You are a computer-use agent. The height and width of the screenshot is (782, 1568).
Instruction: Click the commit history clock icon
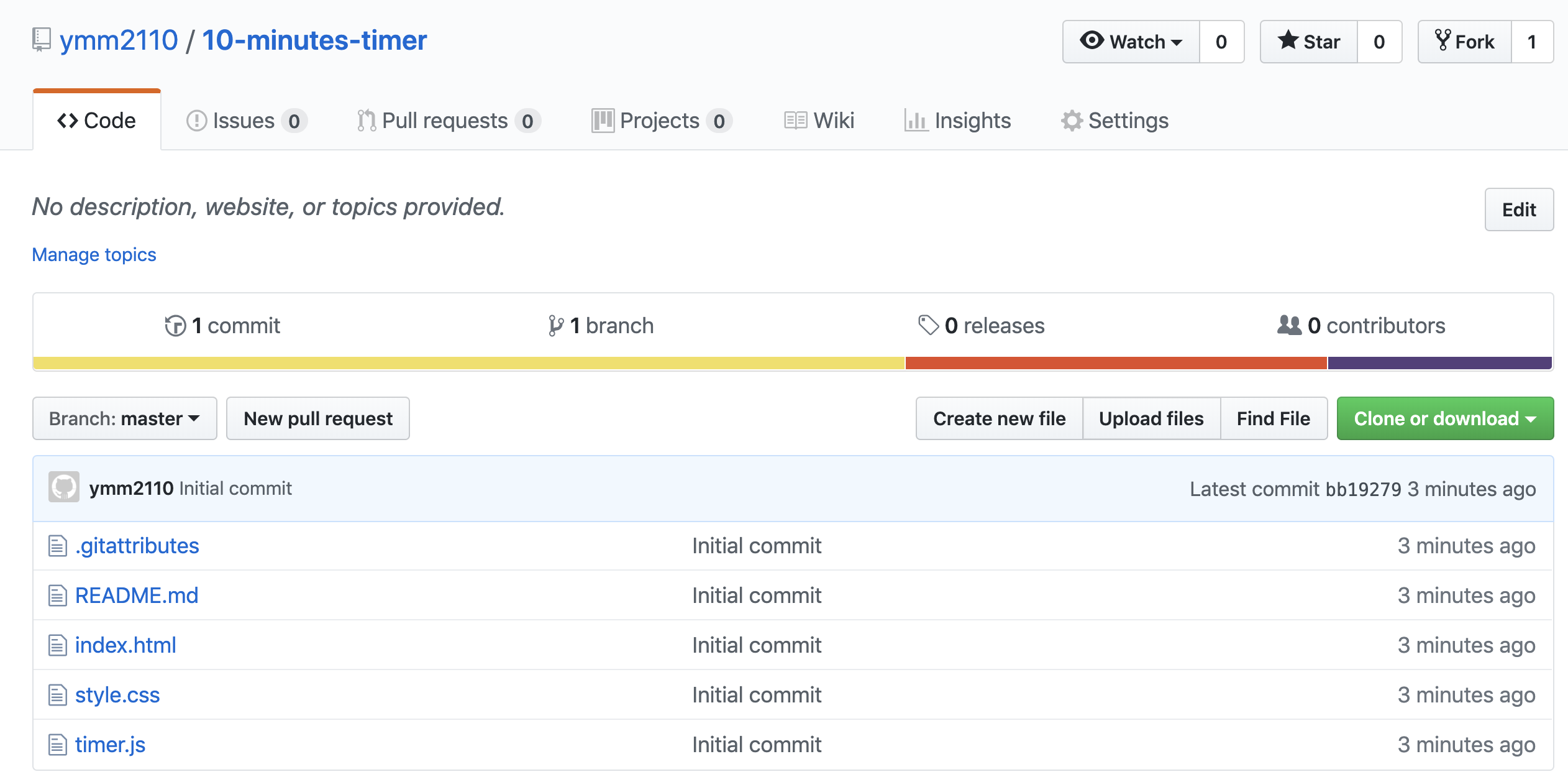[x=175, y=326]
